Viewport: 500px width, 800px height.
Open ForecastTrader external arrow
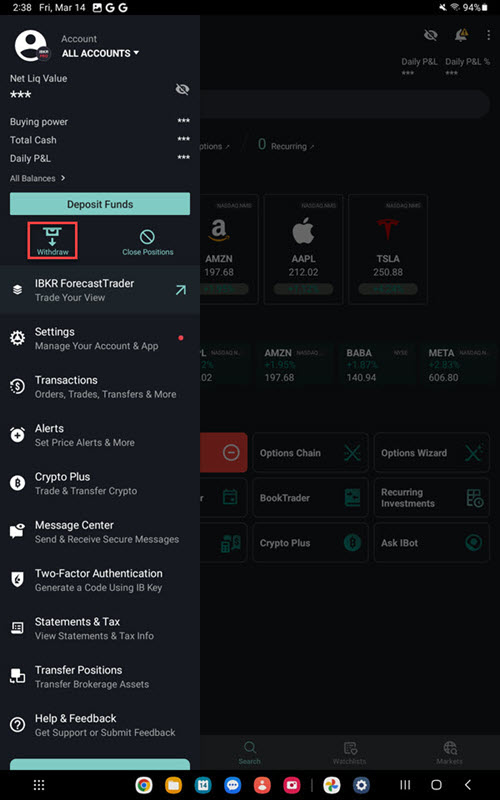point(181,290)
